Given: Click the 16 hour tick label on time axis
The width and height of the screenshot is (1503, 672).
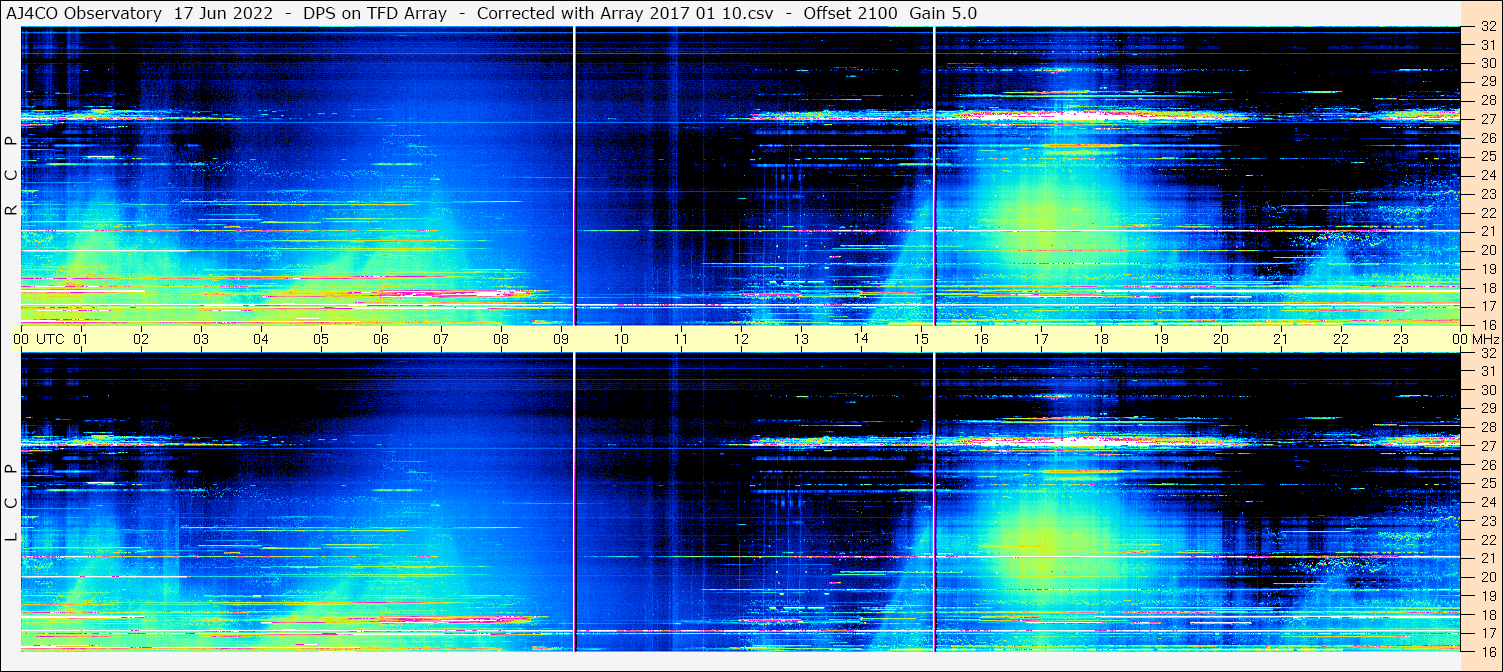Looking at the screenshot, I should (x=981, y=339).
